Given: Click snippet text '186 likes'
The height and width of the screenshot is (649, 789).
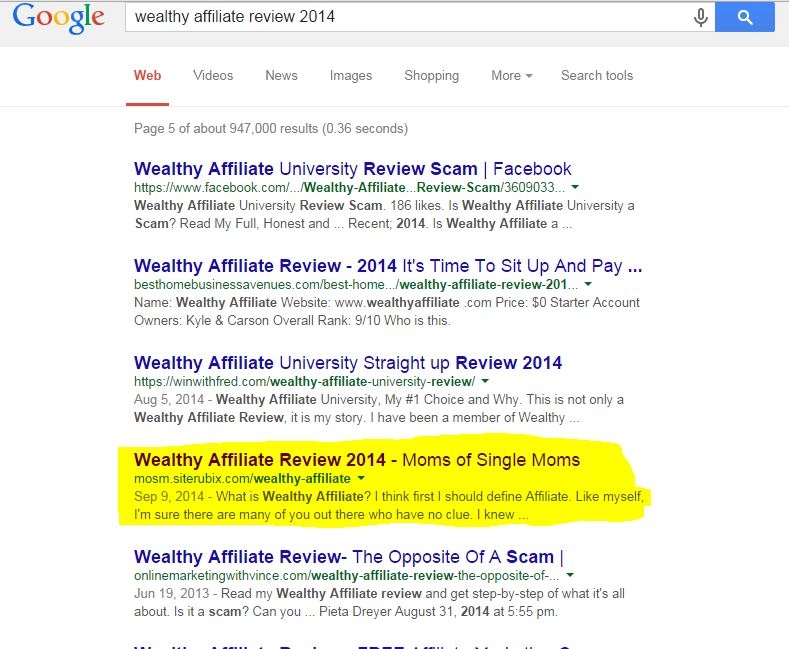Looking at the screenshot, I should 416,206.
